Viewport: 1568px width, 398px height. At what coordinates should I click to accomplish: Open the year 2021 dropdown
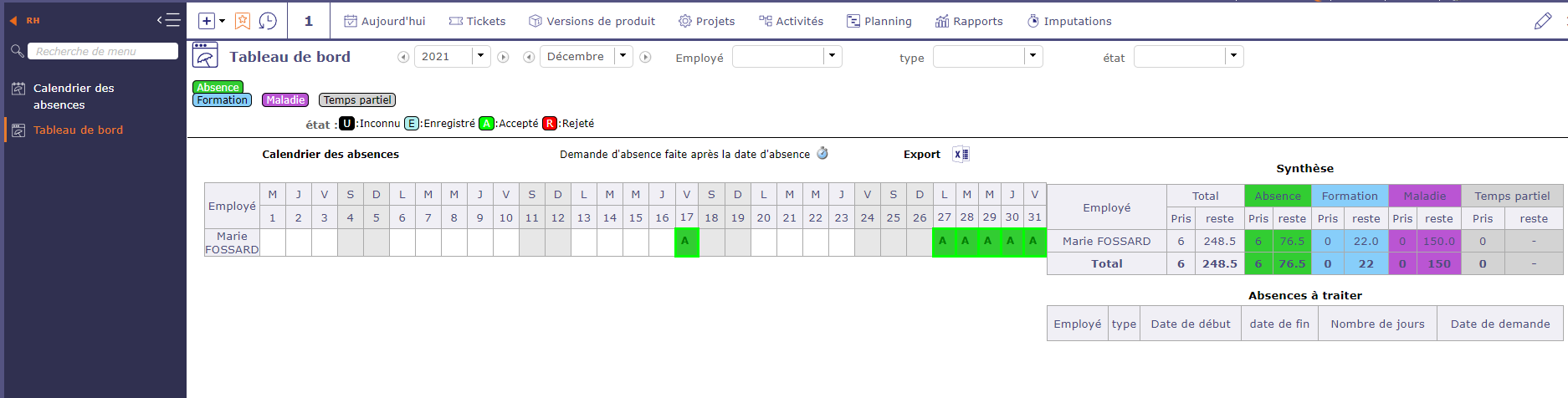coord(480,56)
